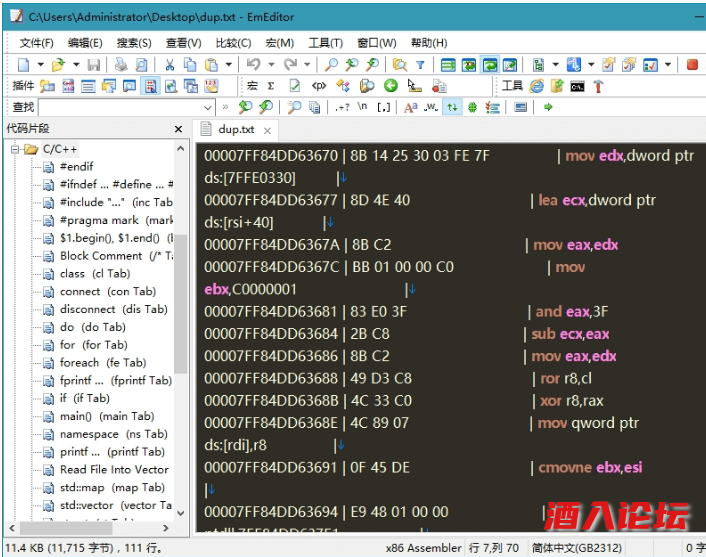Switch to the dup.txt tab
This screenshot has width=706, height=557.
pyautogui.click(x=236, y=129)
